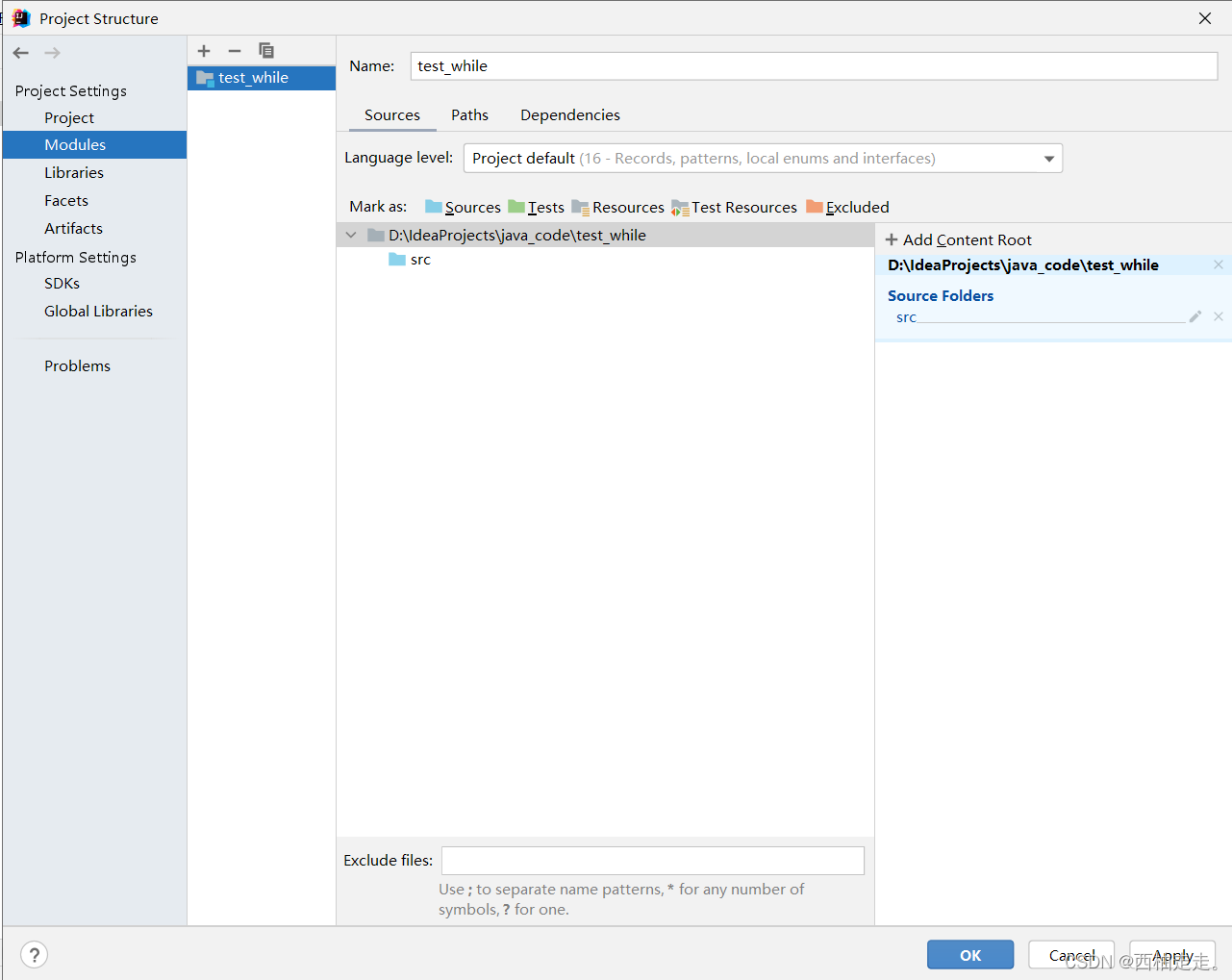The height and width of the screenshot is (980, 1232).
Task: Select the content root folder row
Action: click(x=605, y=235)
